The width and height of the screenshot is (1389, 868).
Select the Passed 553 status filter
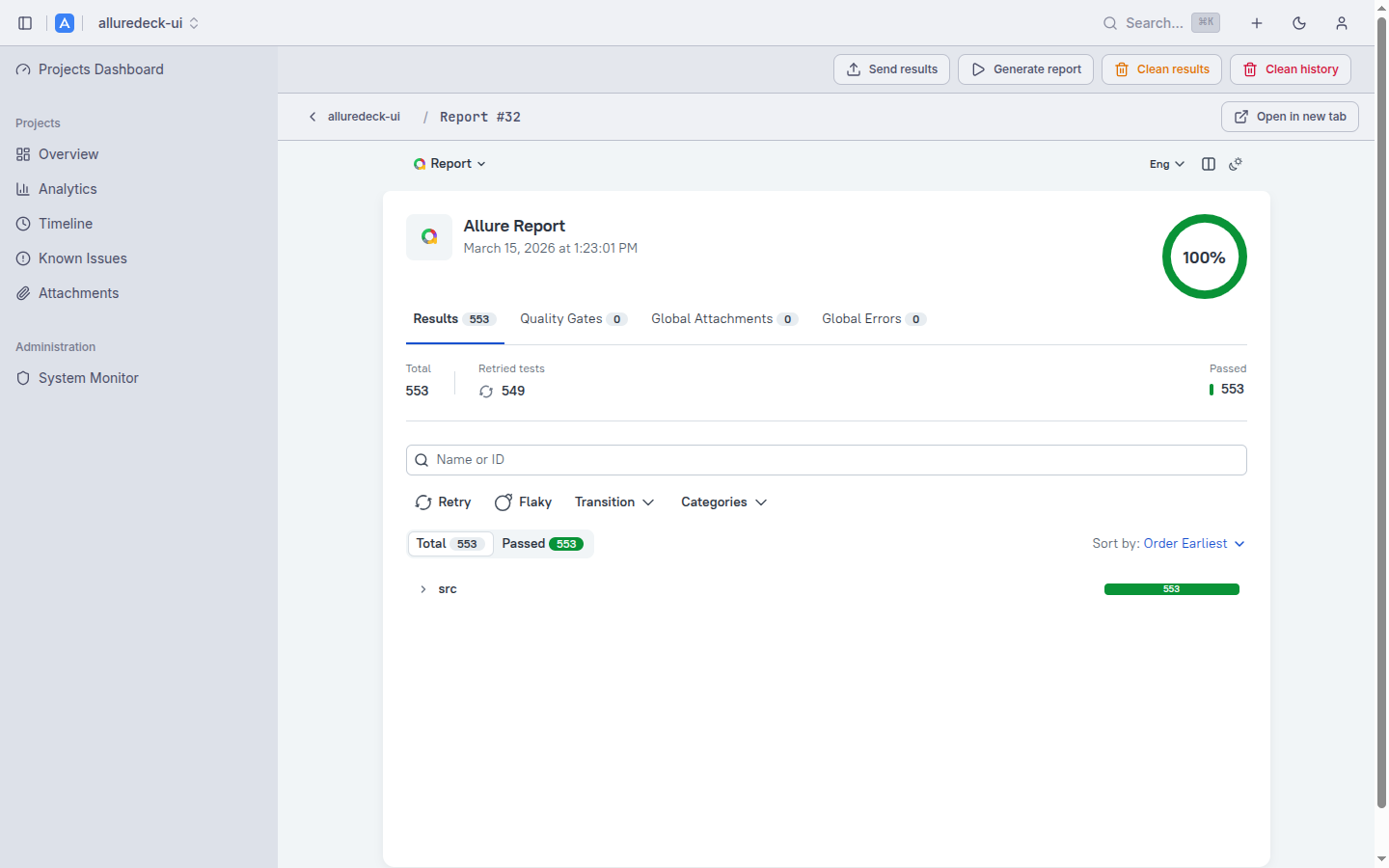[x=542, y=544]
